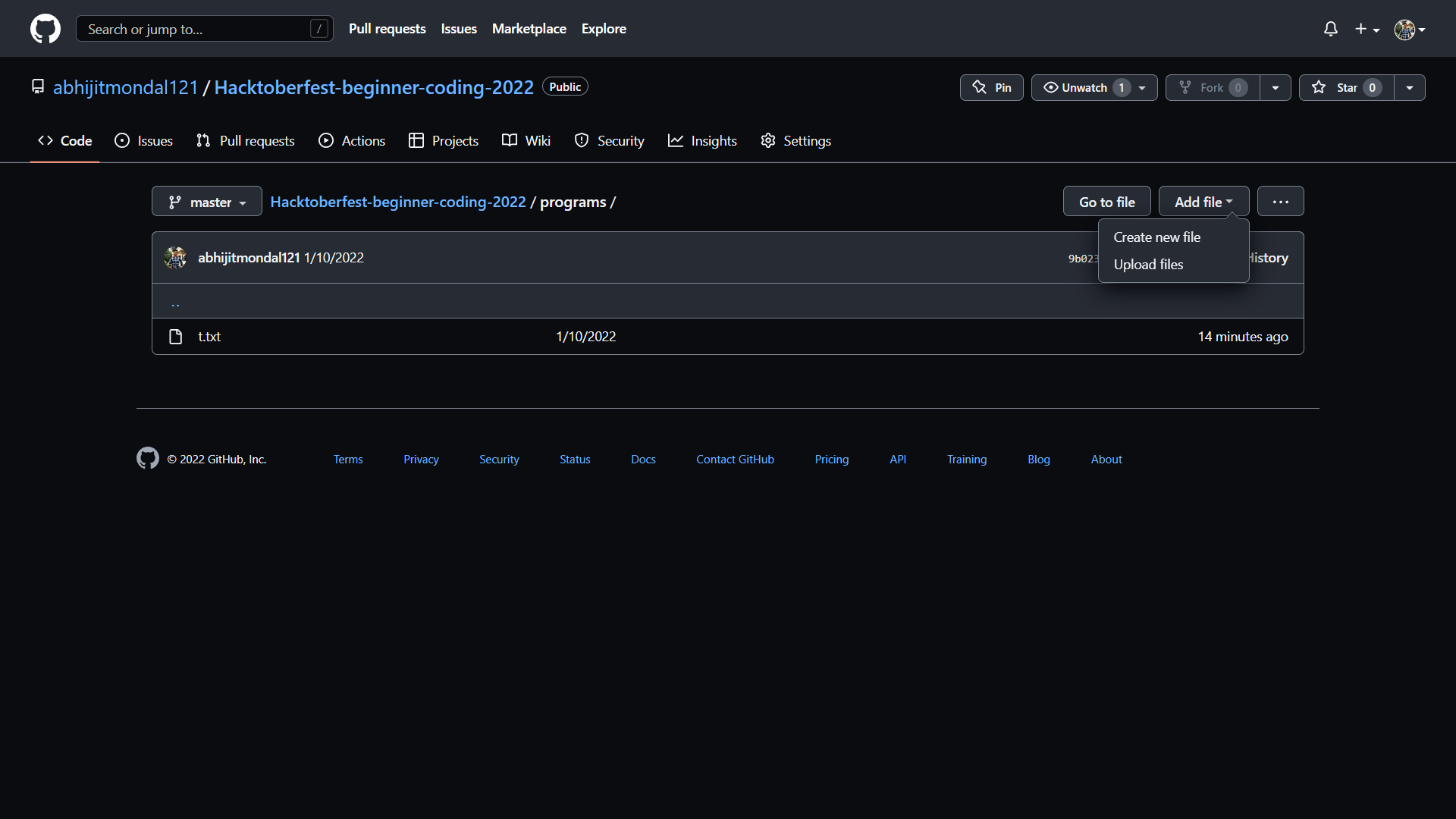Toggle Unwatch for this repository
The image size is (1456, 819).
[1084, 87]
